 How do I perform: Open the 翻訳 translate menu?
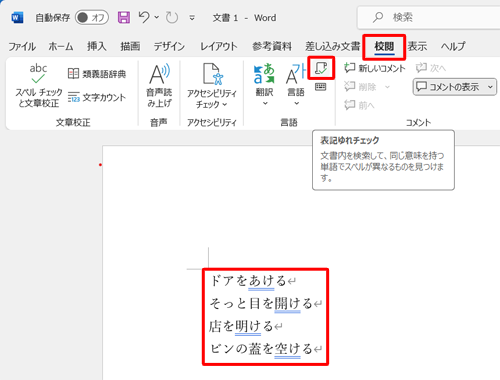click(x=264, y=86)
